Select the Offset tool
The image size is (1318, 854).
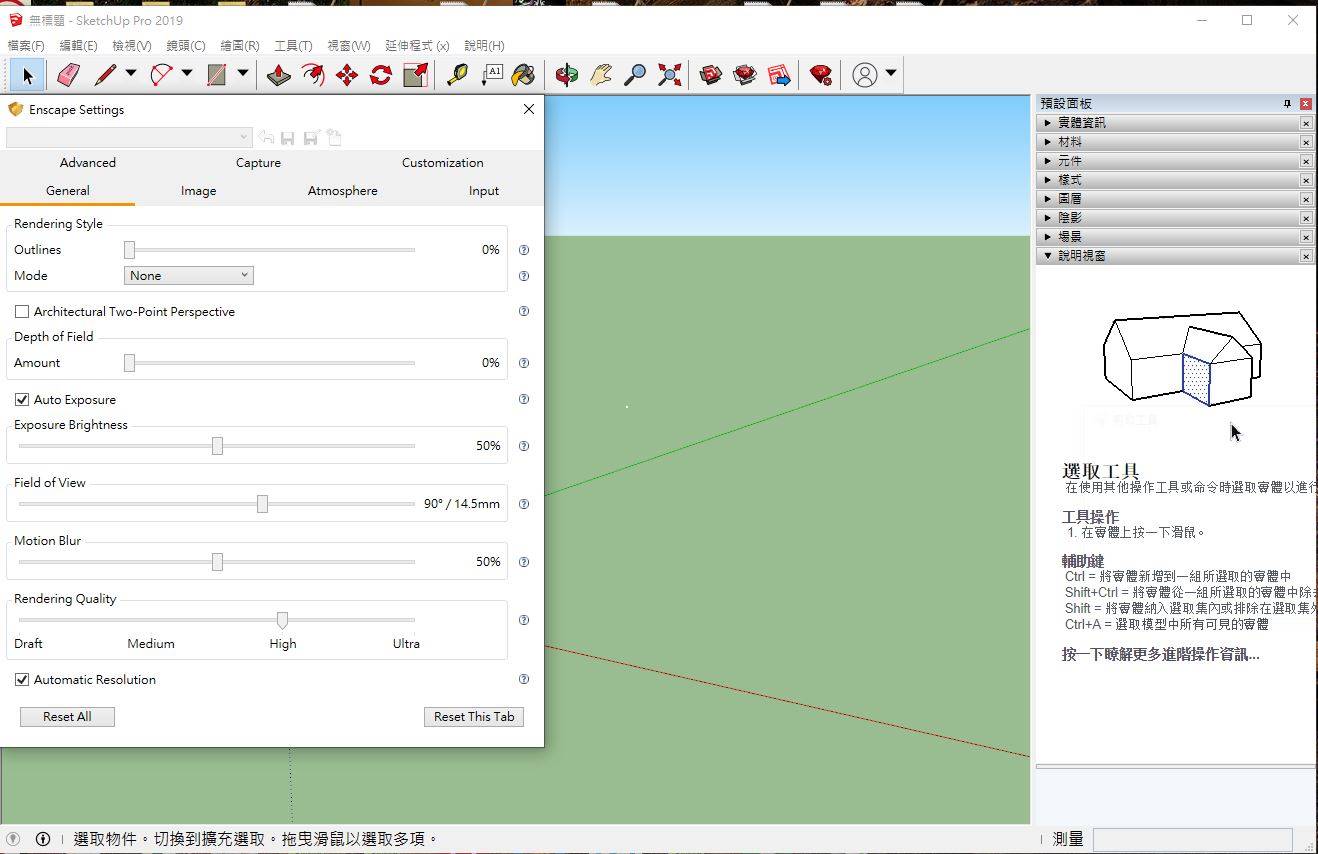[313, 75]
